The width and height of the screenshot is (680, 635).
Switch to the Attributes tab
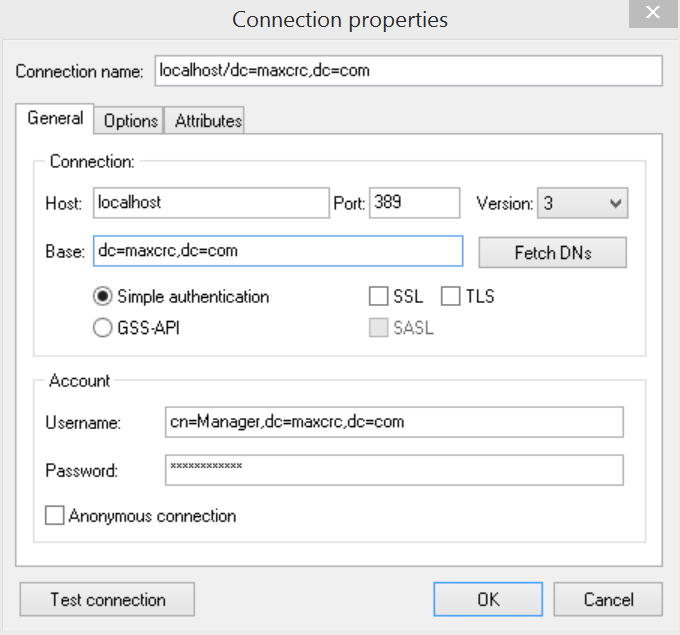pos(208,120)
